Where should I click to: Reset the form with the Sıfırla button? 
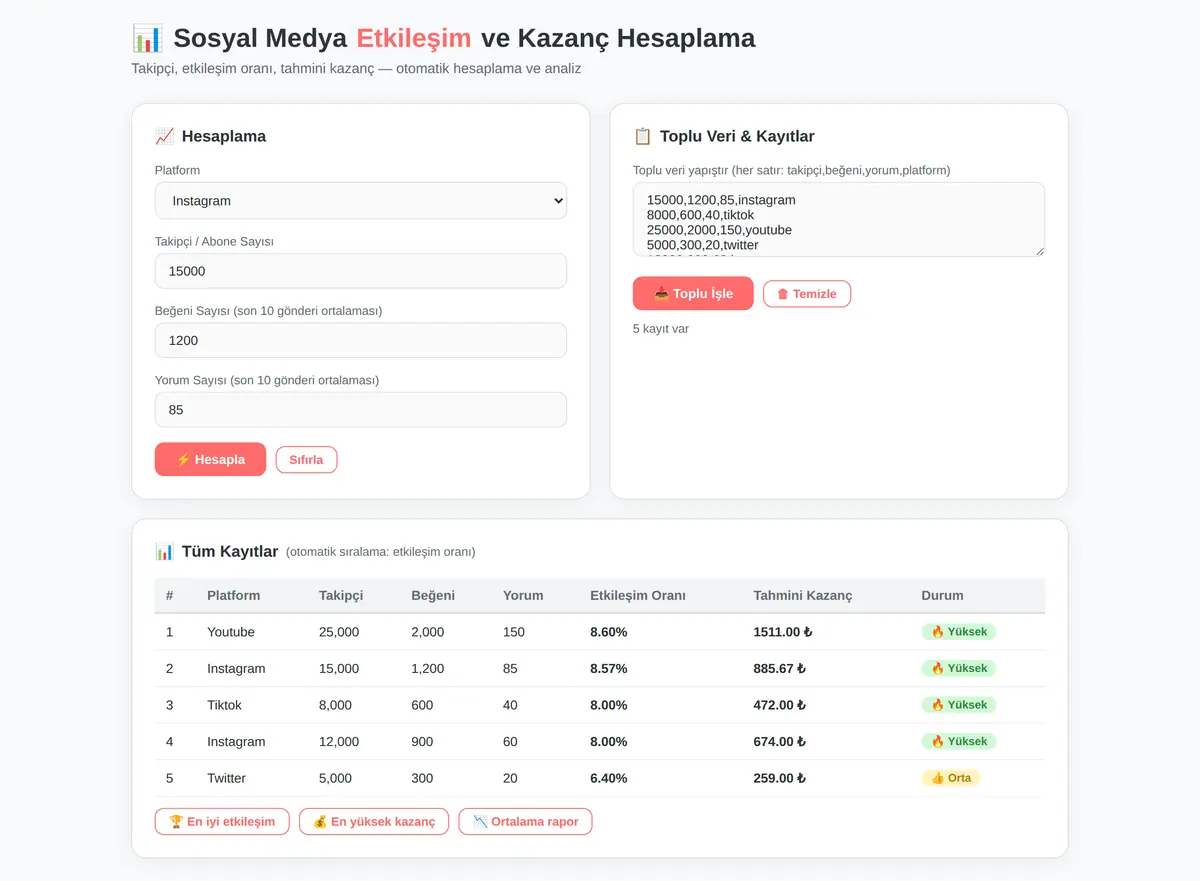[x=306, y=460]
